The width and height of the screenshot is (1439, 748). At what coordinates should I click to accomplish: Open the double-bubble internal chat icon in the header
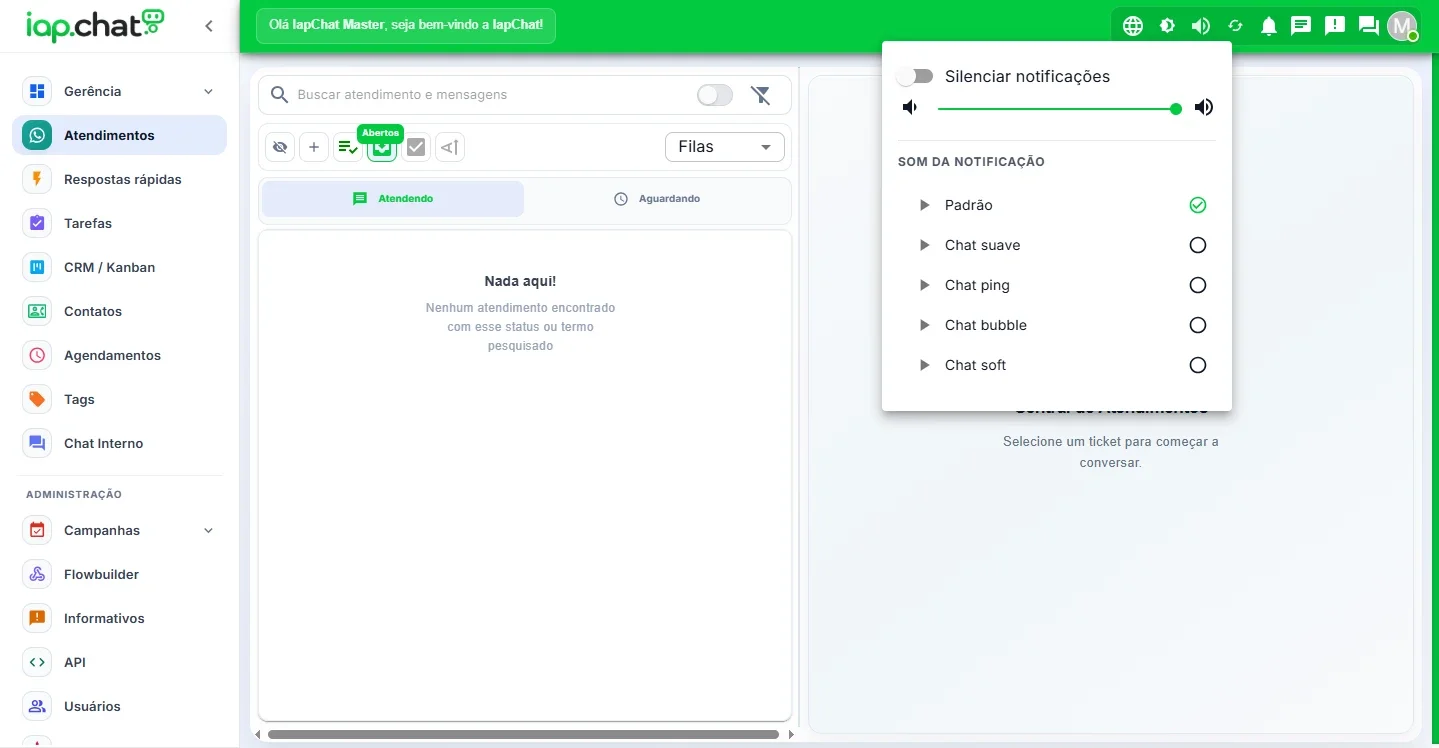coord(1369,26)
